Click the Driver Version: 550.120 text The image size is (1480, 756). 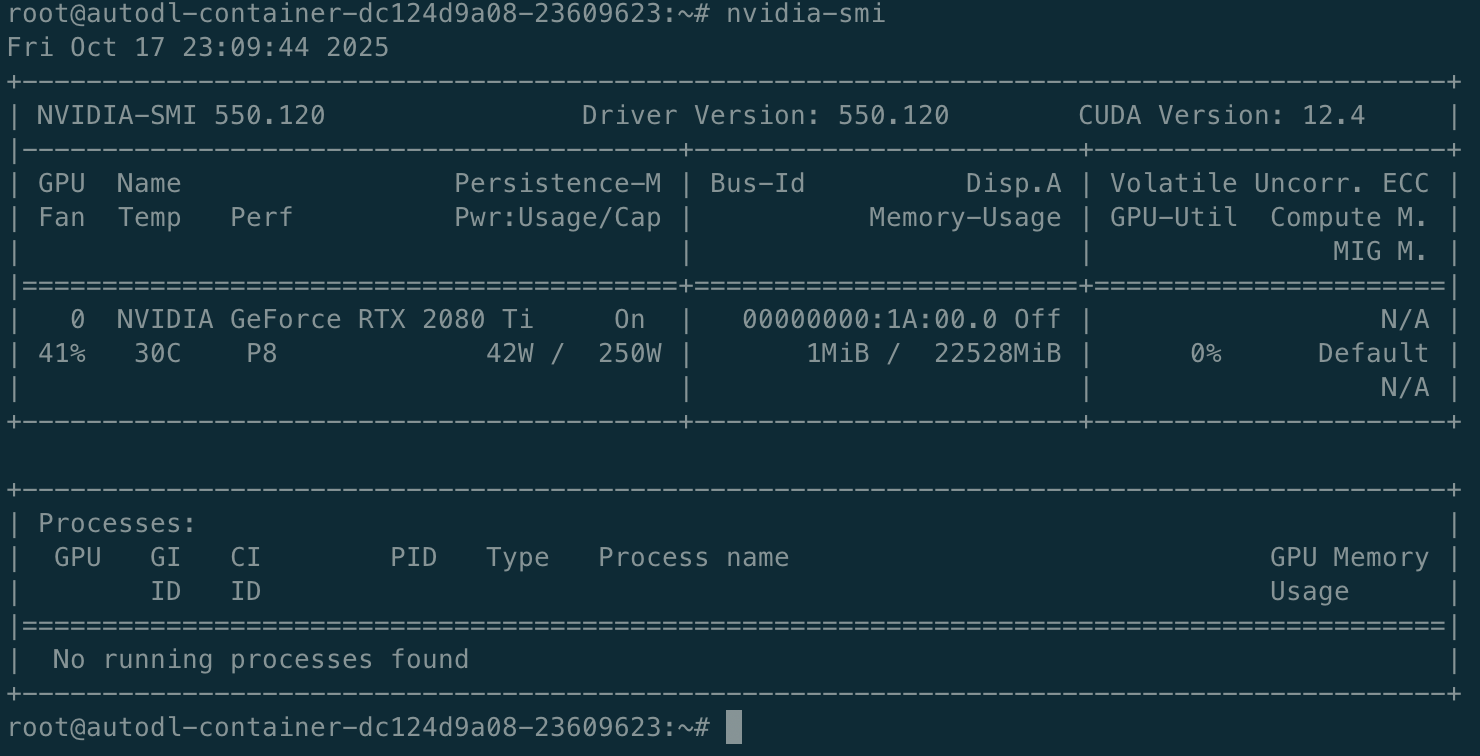765,116
